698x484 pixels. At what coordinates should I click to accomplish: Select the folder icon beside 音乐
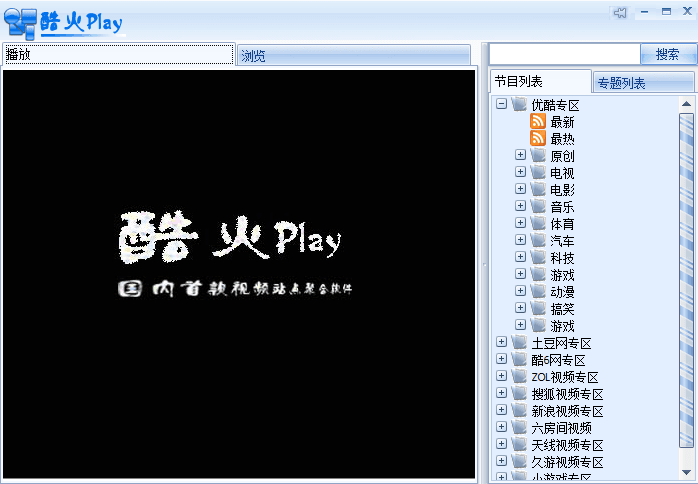coord(538,207)
